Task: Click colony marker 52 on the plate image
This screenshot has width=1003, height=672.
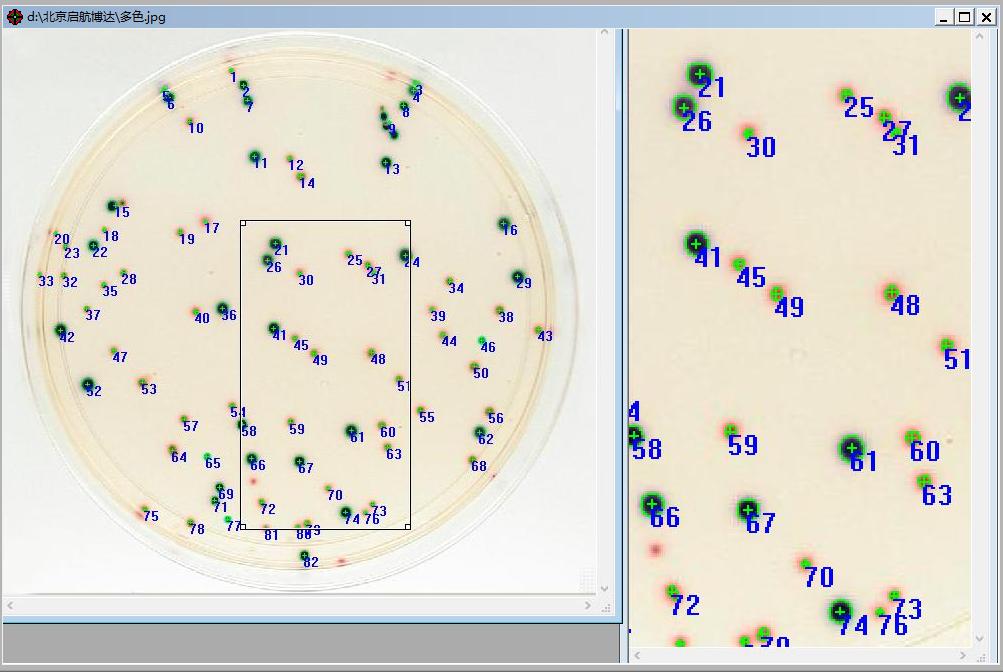Action: pyautogui.click(x=88, y=384)
